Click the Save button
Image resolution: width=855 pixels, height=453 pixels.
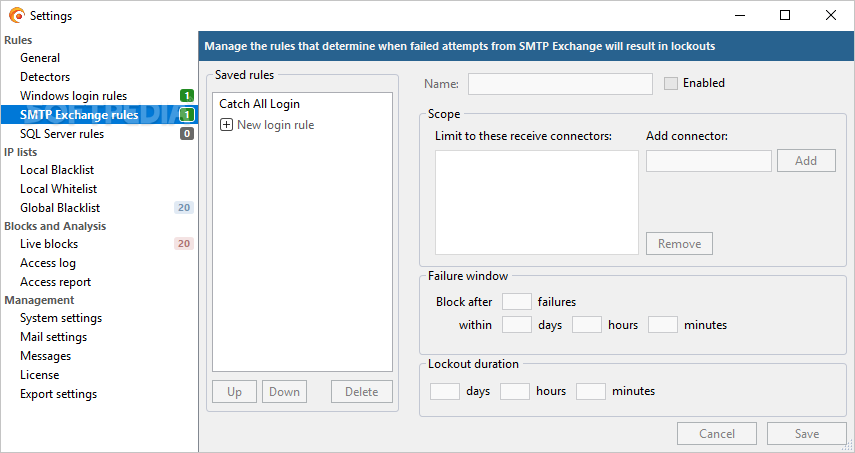[x=806, y=433]
